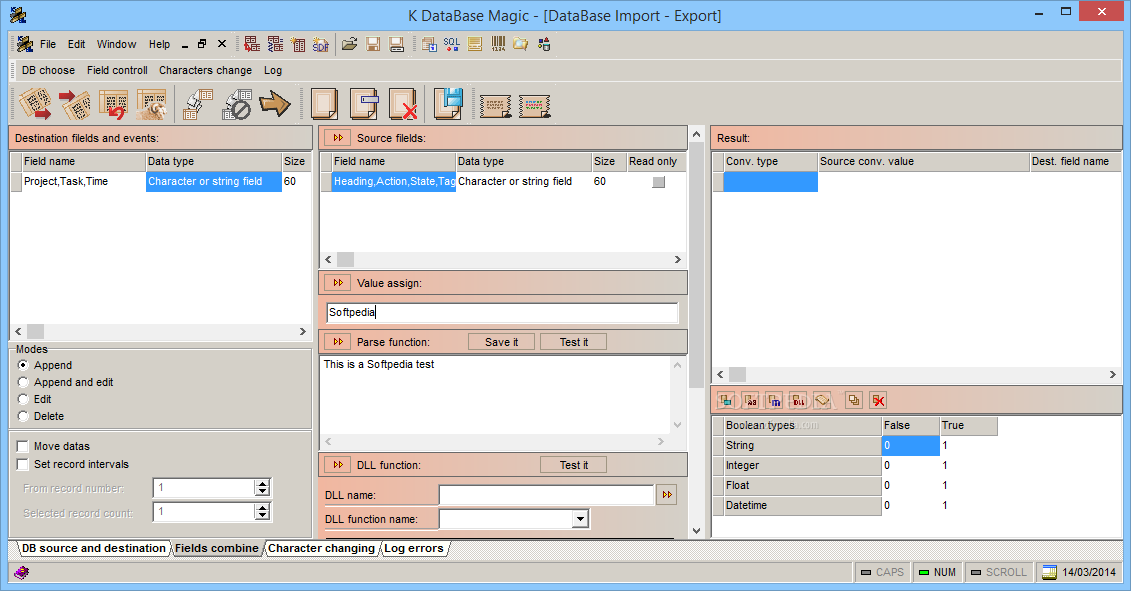This screenshot has height=591, width=1131.
Task: Open the Characters change menu
Action: 206,70
